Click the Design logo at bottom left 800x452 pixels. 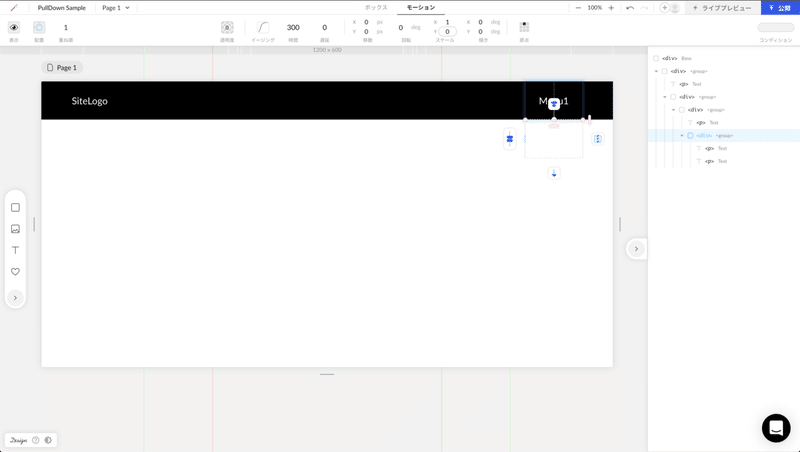pyautogui.click(x=18, y=440)
